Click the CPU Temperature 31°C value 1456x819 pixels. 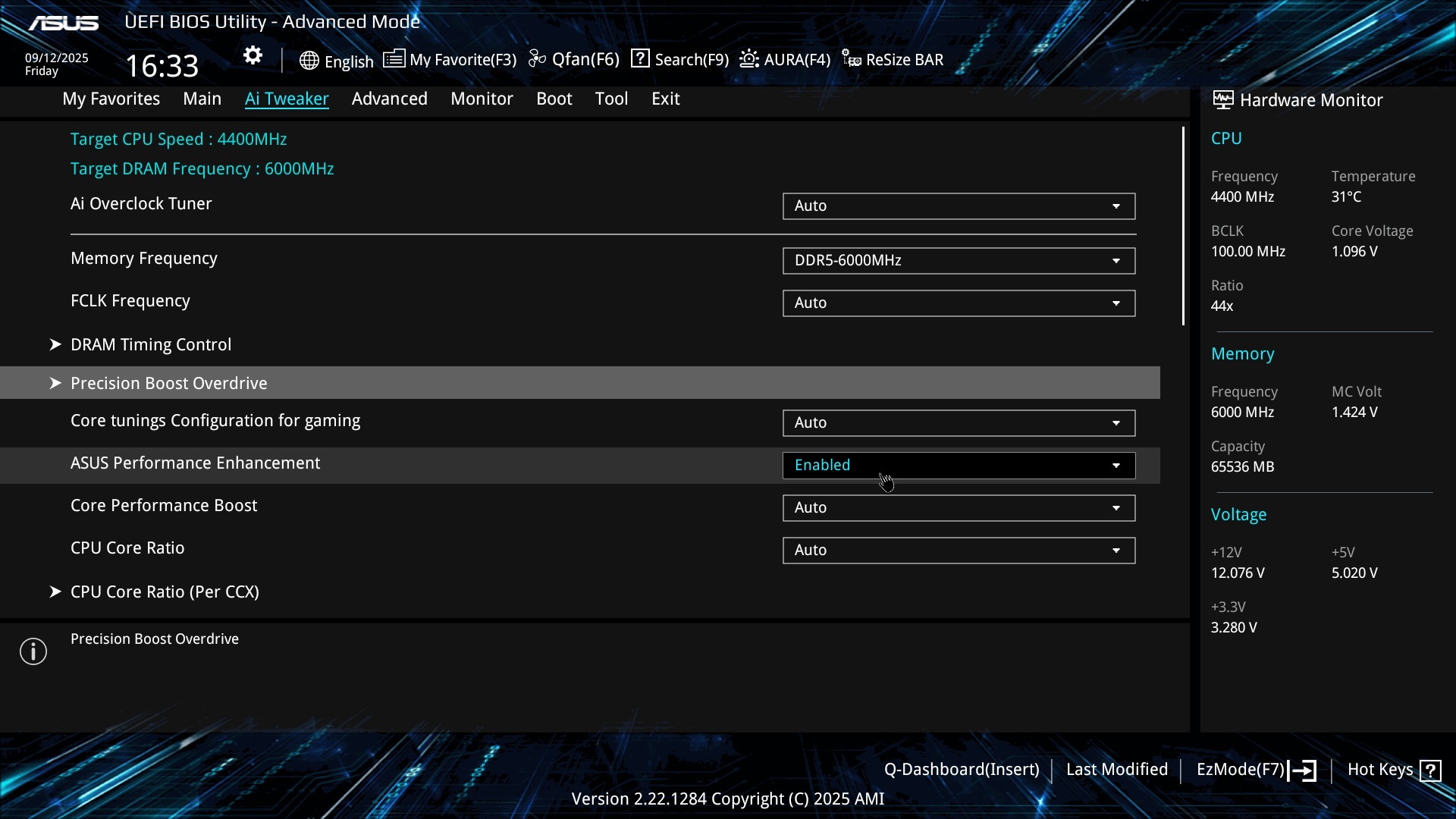tap(1347, 197)
